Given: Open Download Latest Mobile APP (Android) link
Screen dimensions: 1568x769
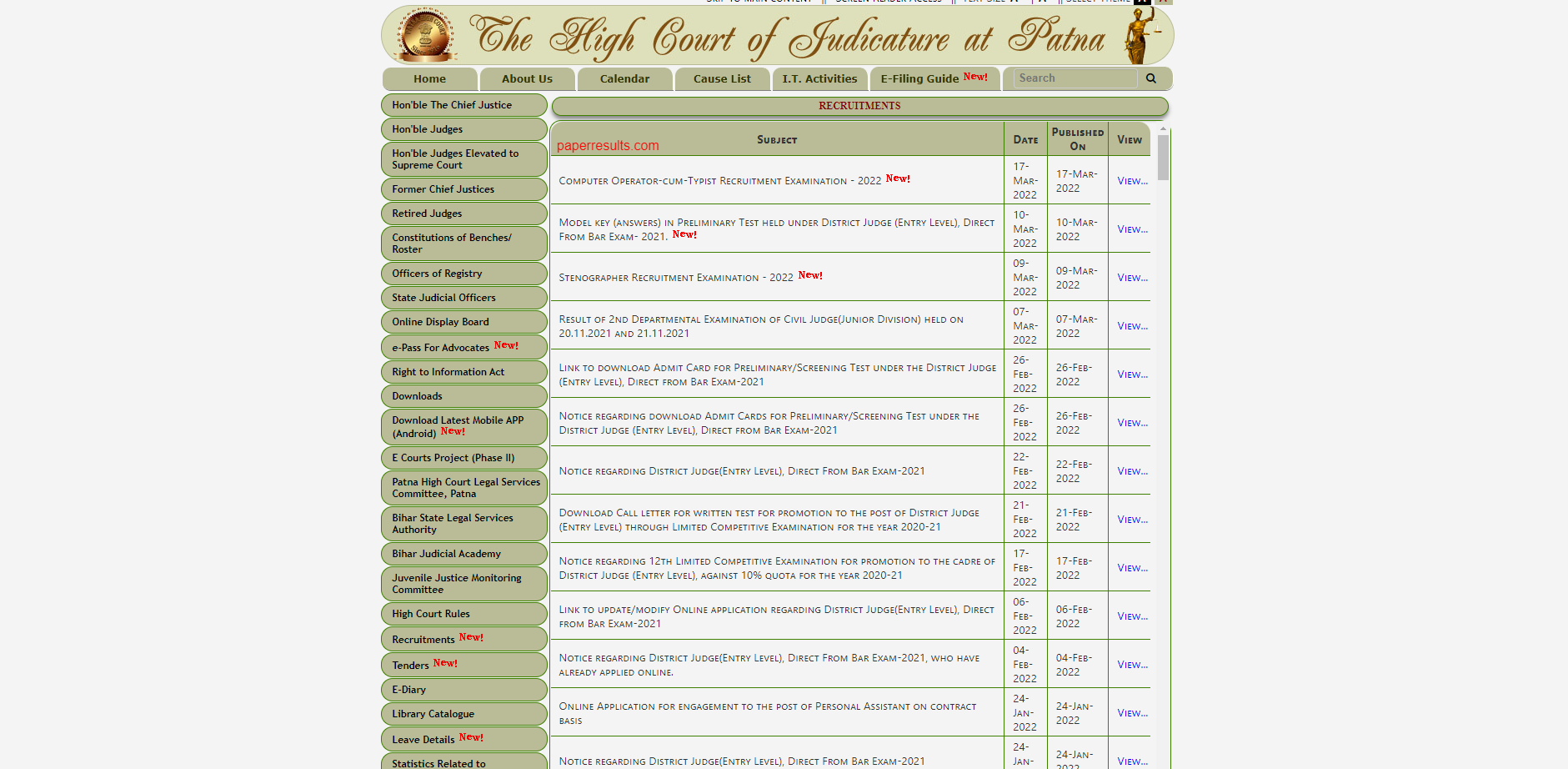Looking at the screenshot, I should coord(463,427).
